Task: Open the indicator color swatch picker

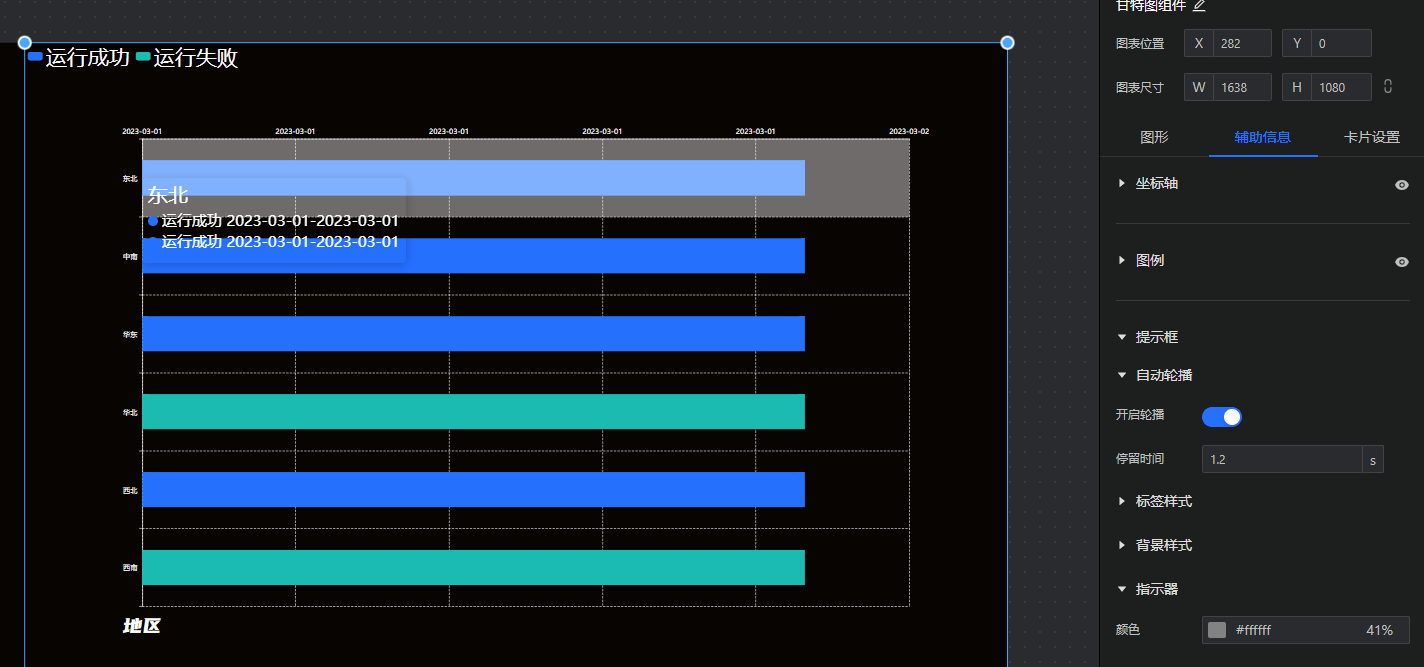Action: click(x=1217, y=630)
